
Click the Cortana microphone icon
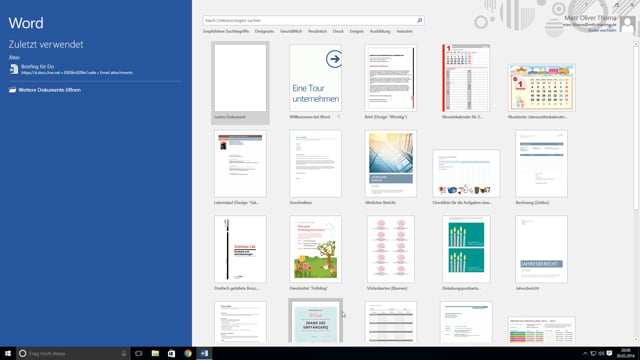point(124,353)
